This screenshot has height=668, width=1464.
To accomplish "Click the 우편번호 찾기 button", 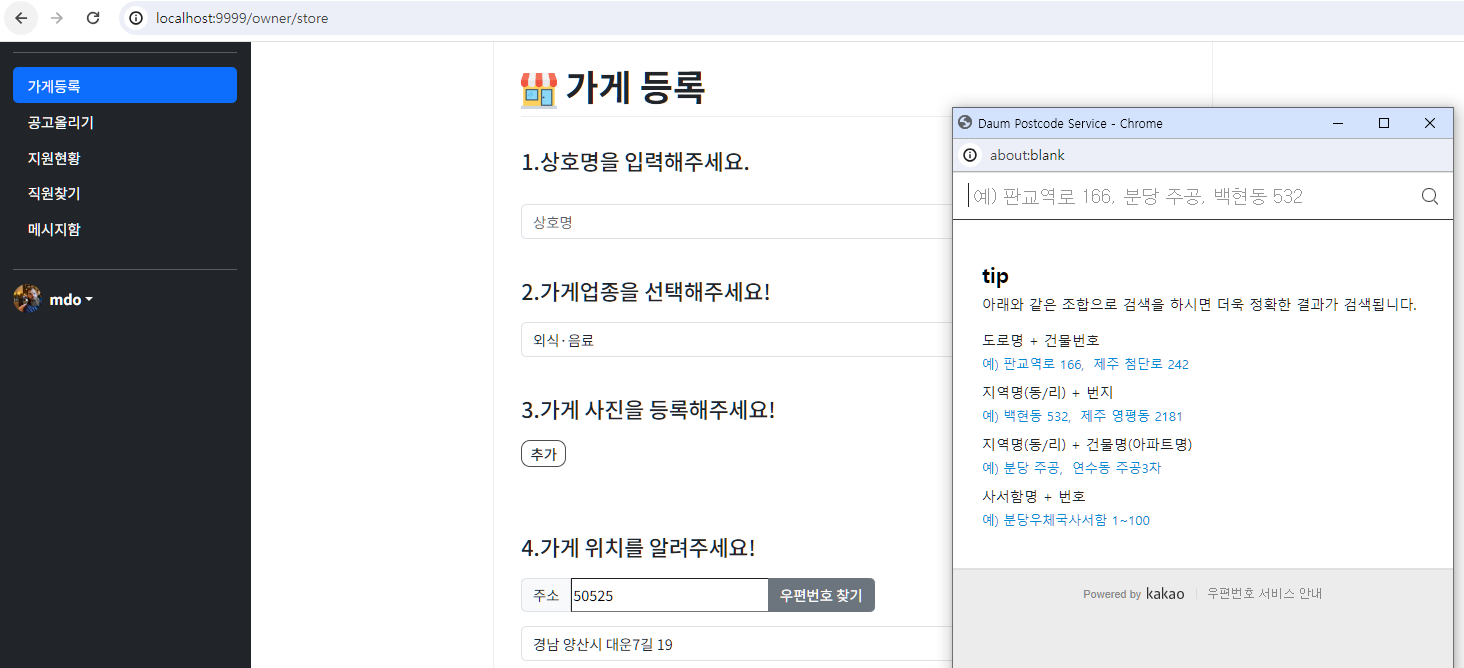I will (821, 595).
